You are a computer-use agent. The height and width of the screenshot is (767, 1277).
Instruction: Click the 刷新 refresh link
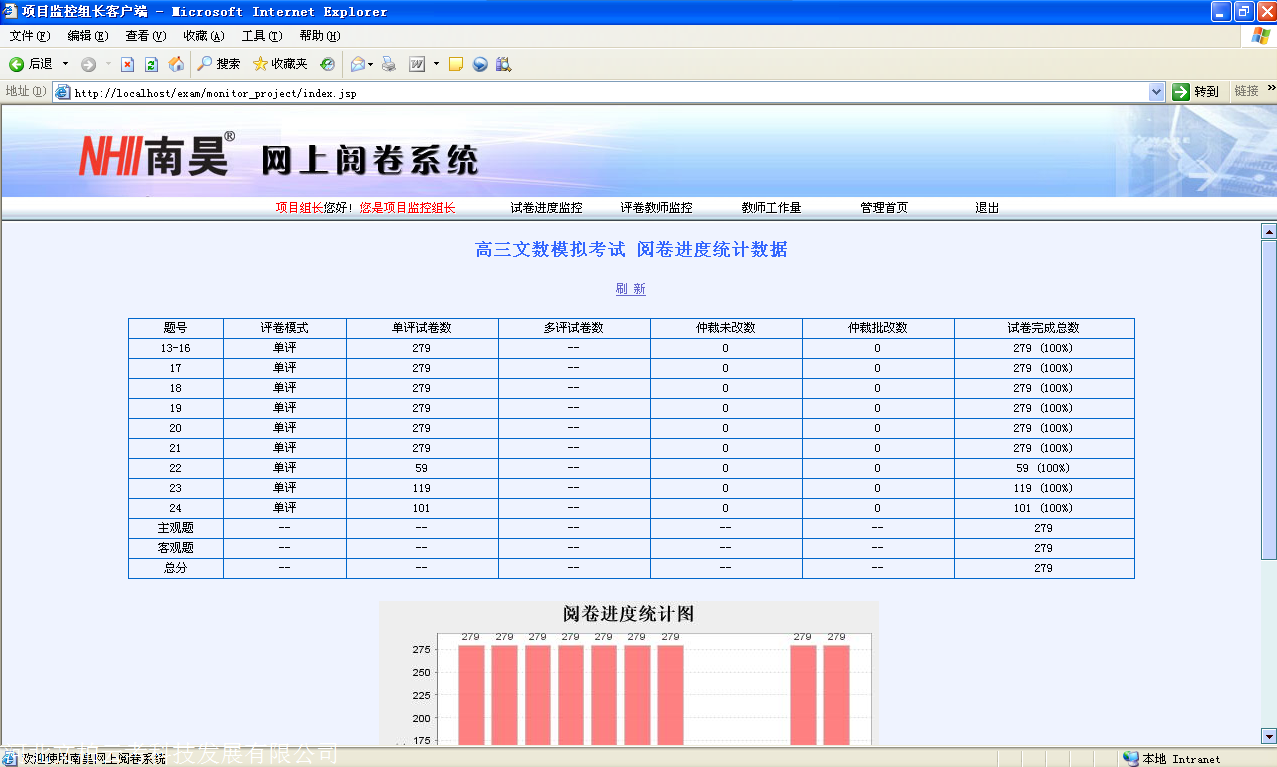click(631, 288)
